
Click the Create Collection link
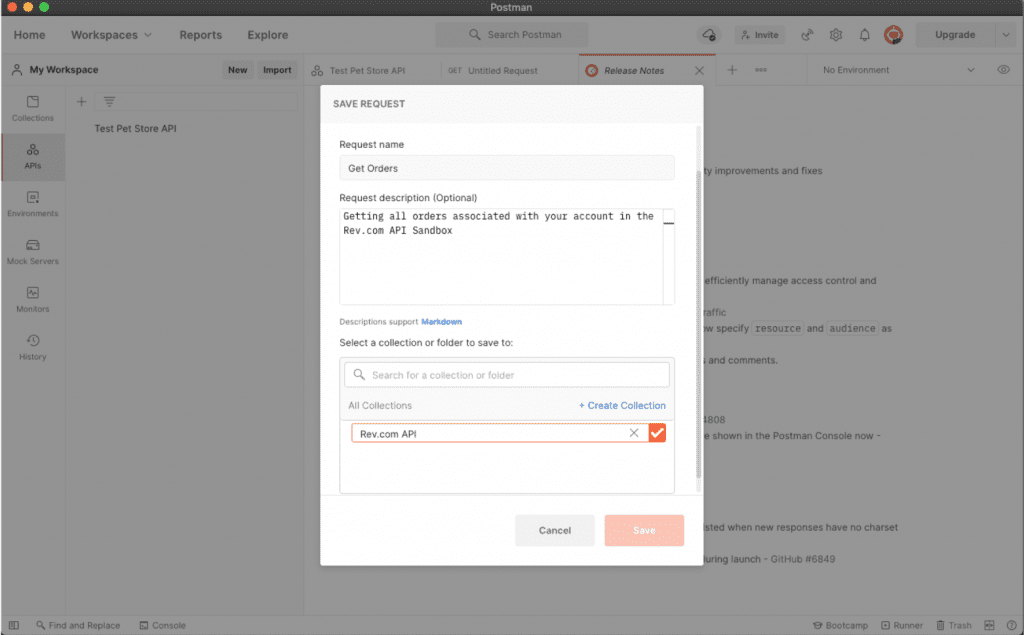pos(622,405)
